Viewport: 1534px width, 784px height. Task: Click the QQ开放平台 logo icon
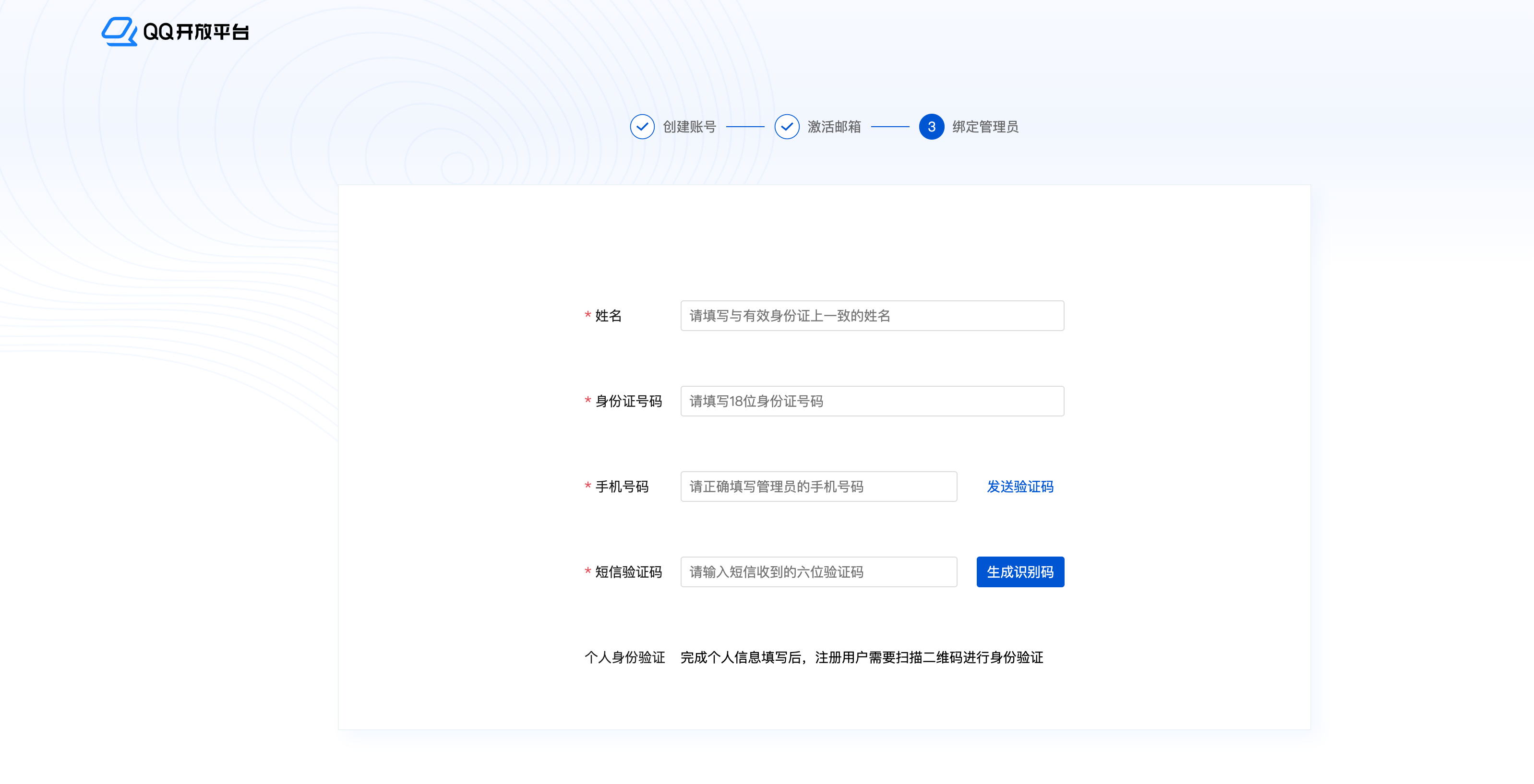119,32
